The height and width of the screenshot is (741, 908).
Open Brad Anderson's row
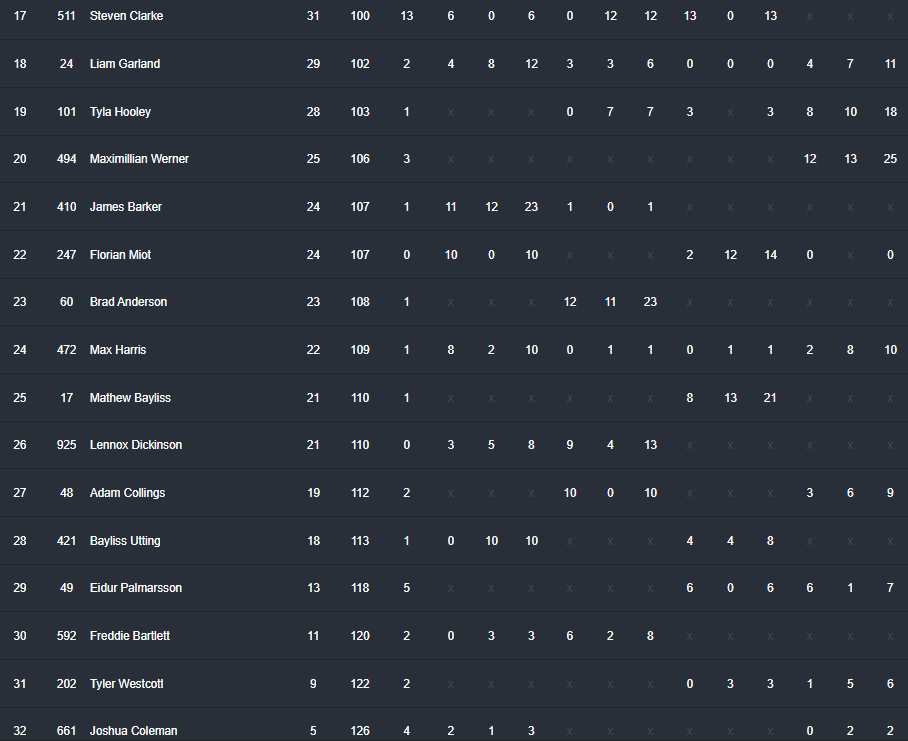454,302
